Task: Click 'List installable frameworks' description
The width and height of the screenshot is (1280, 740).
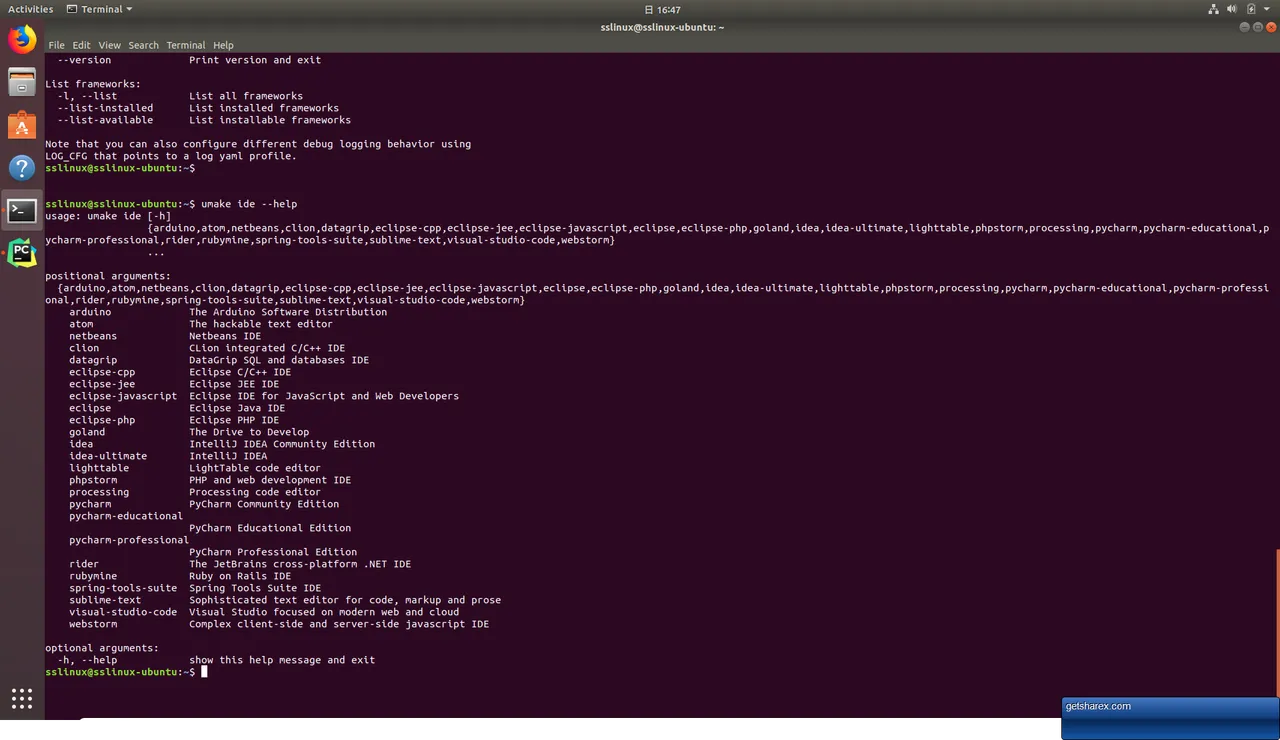Action: (x=270, y=120)
